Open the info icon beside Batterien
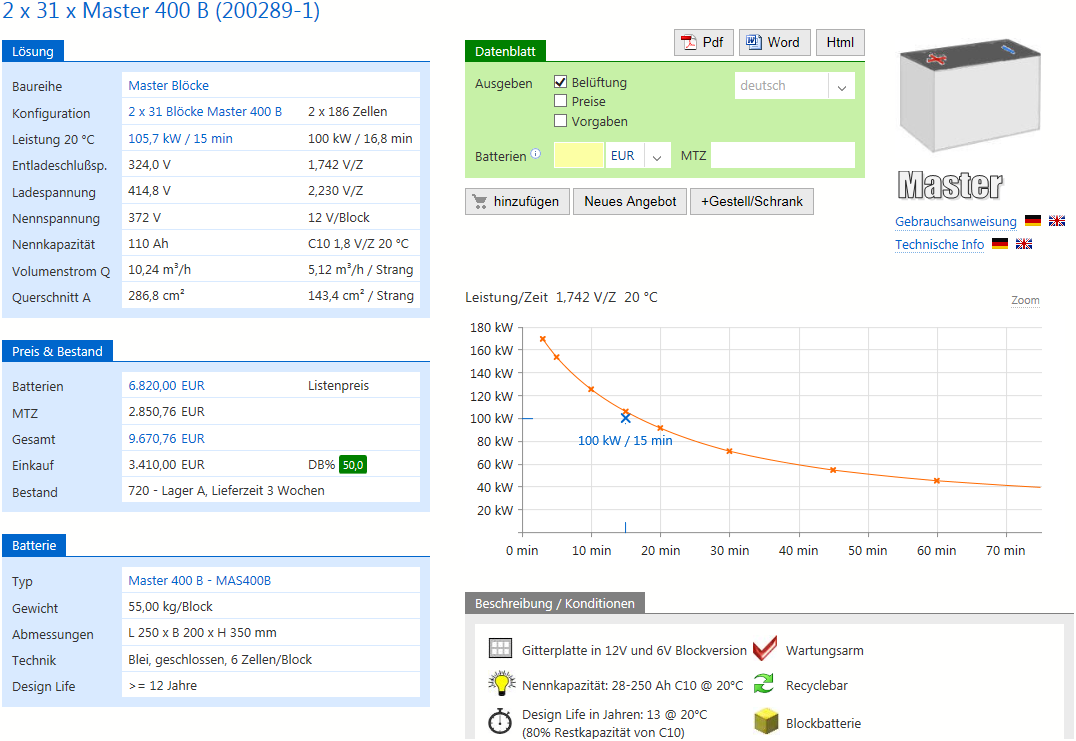Screen dimensions: 1076x741 coord(535,154)
